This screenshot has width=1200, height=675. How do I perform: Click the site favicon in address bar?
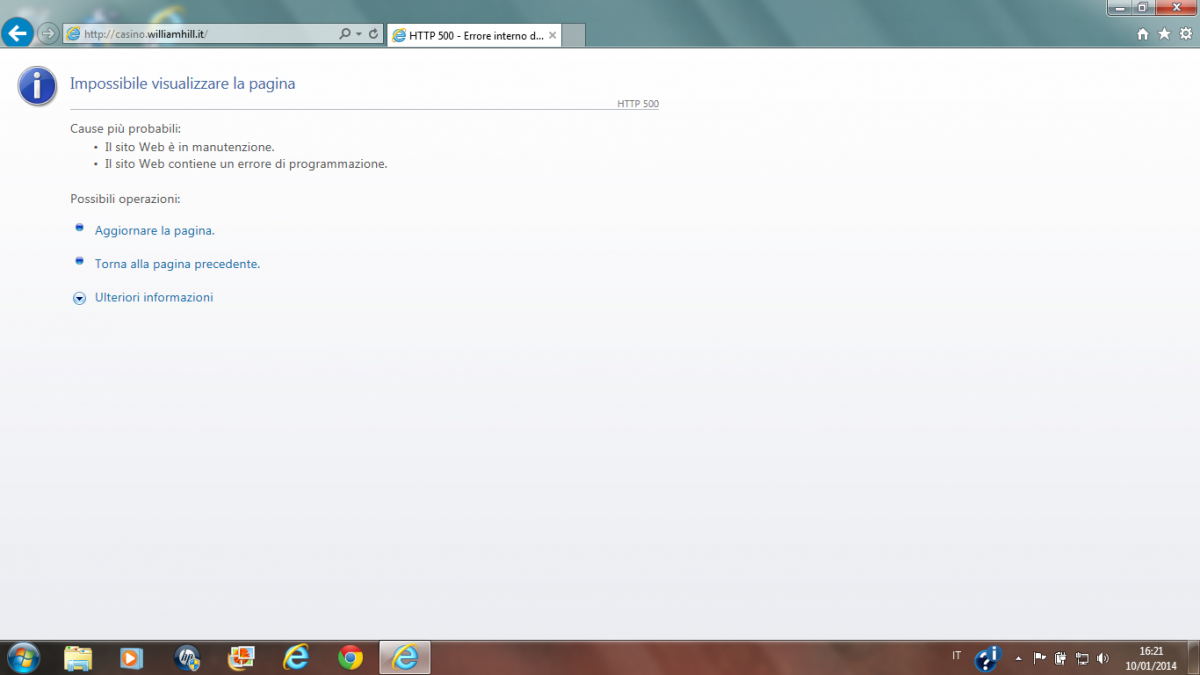(72, 34)
